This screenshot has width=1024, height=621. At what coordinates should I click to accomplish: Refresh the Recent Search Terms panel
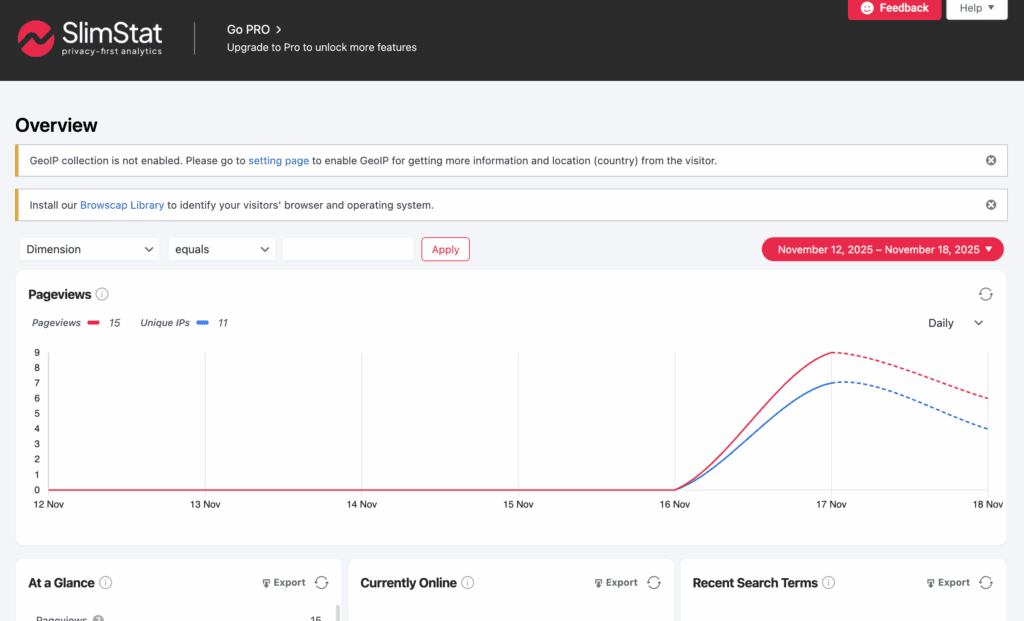pyautogui.click(x=986, y=582)
